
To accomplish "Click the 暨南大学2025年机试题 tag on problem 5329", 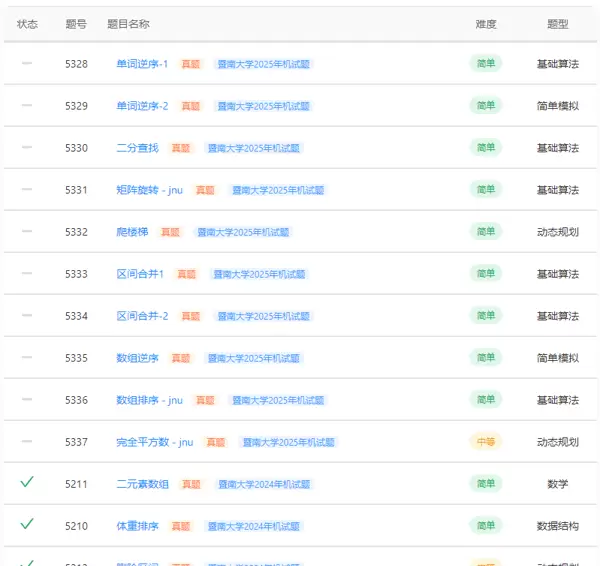I will [263, 106].
